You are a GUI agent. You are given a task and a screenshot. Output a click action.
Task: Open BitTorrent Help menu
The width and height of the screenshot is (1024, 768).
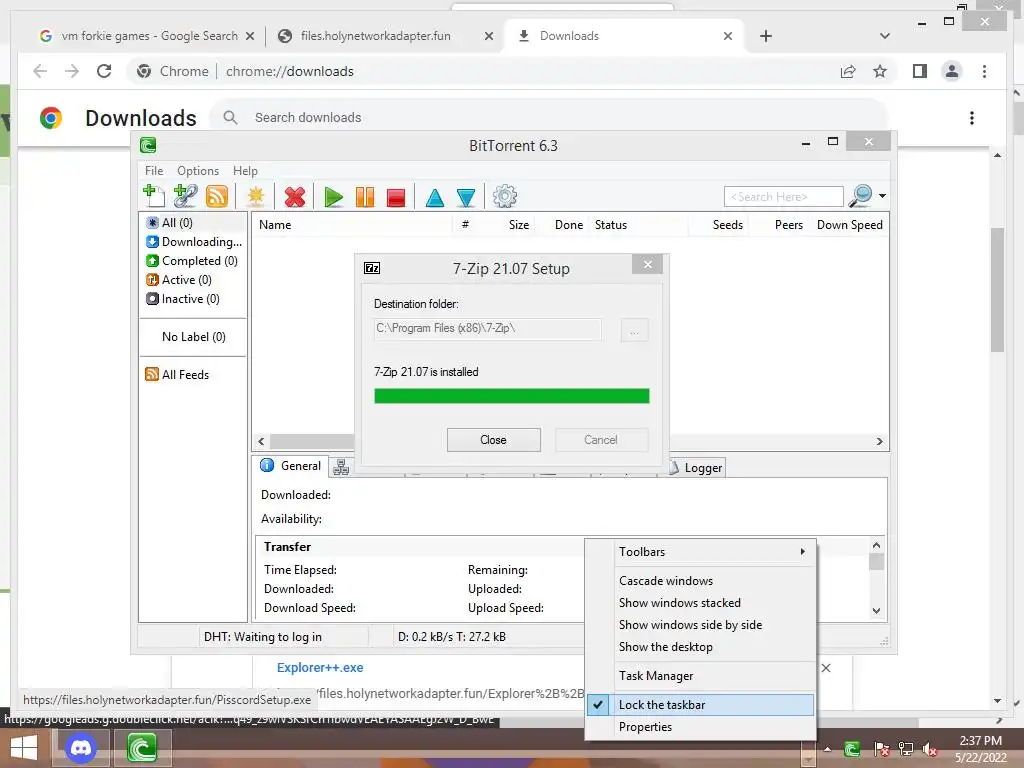click(x=246, y=170)
